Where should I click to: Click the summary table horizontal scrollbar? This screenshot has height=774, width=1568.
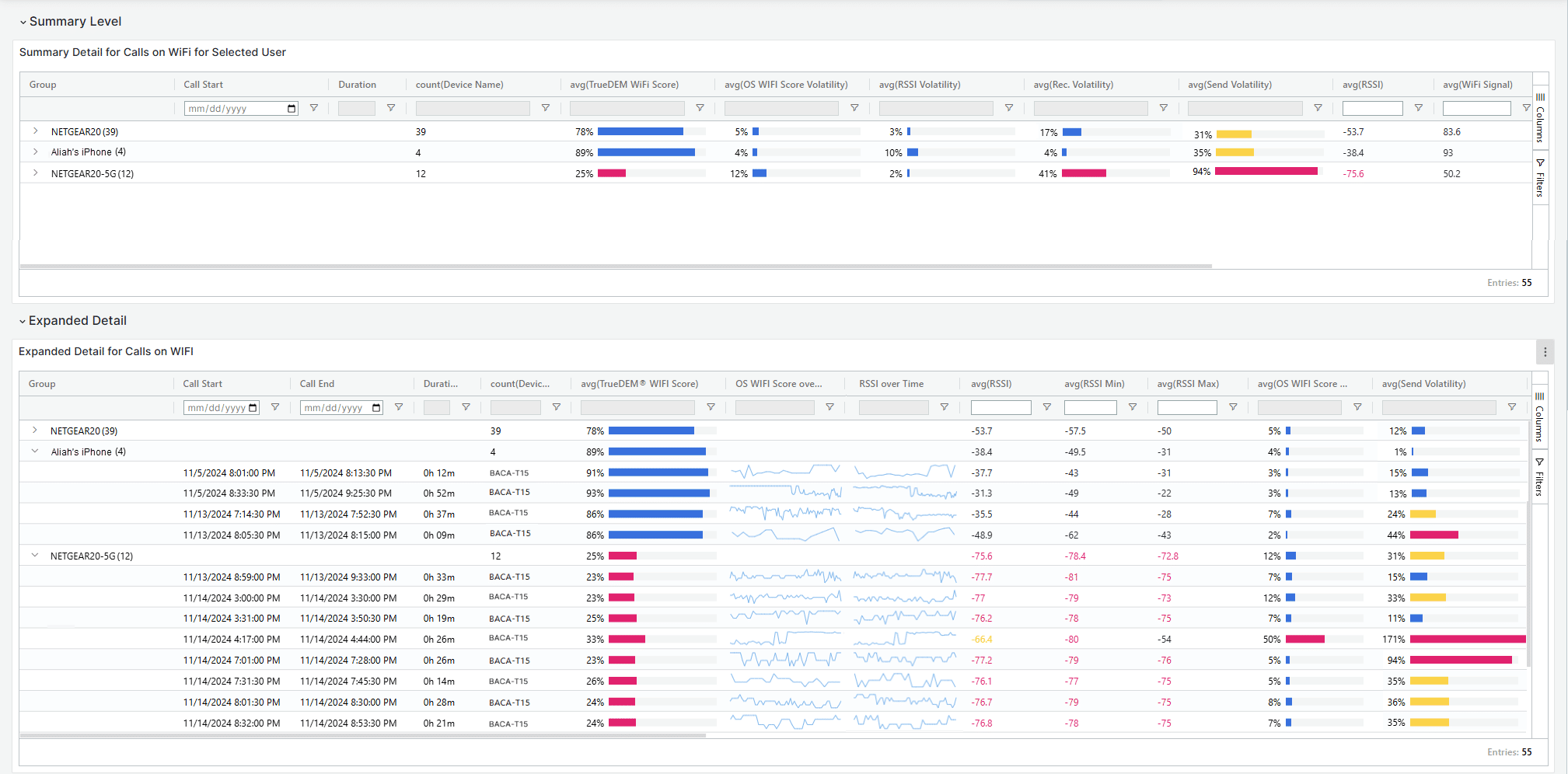pyautogui.click(x=615, y=266)
